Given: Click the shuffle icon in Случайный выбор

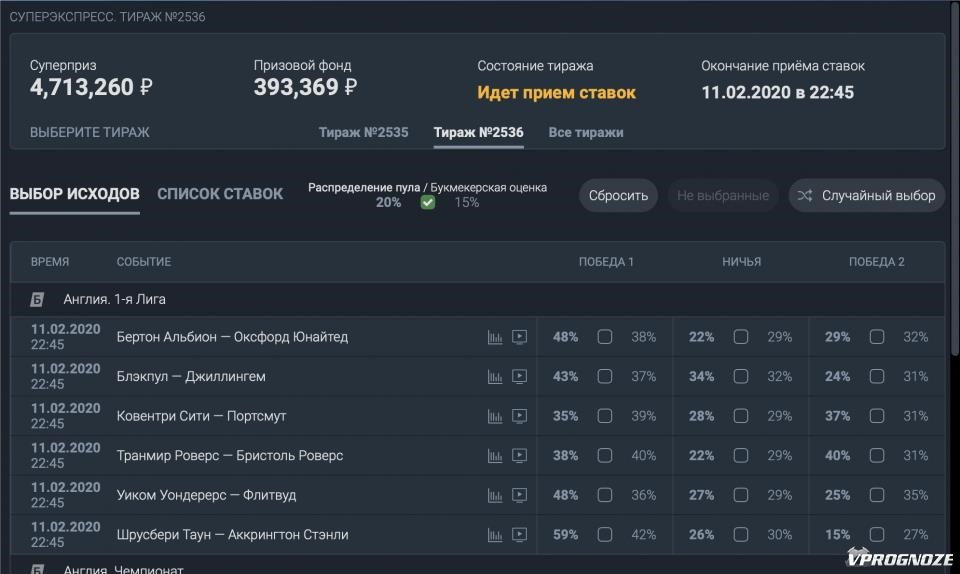Looking at the screenshot, I should click(804, 195).
